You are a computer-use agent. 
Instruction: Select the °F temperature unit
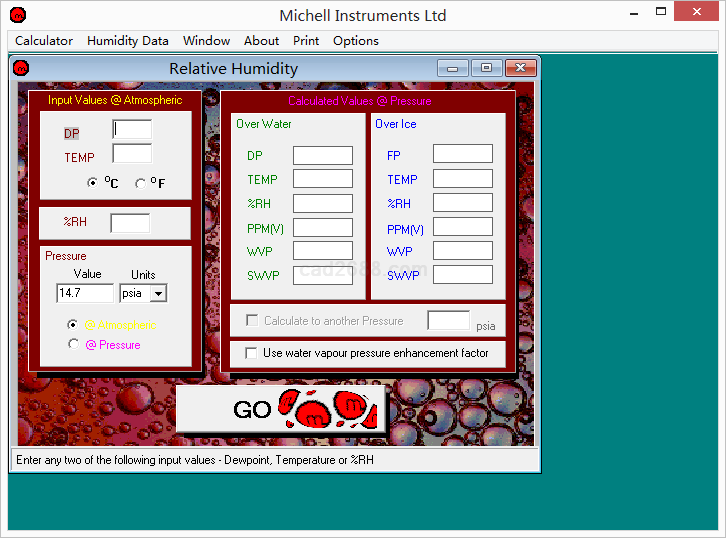(140, 183)
